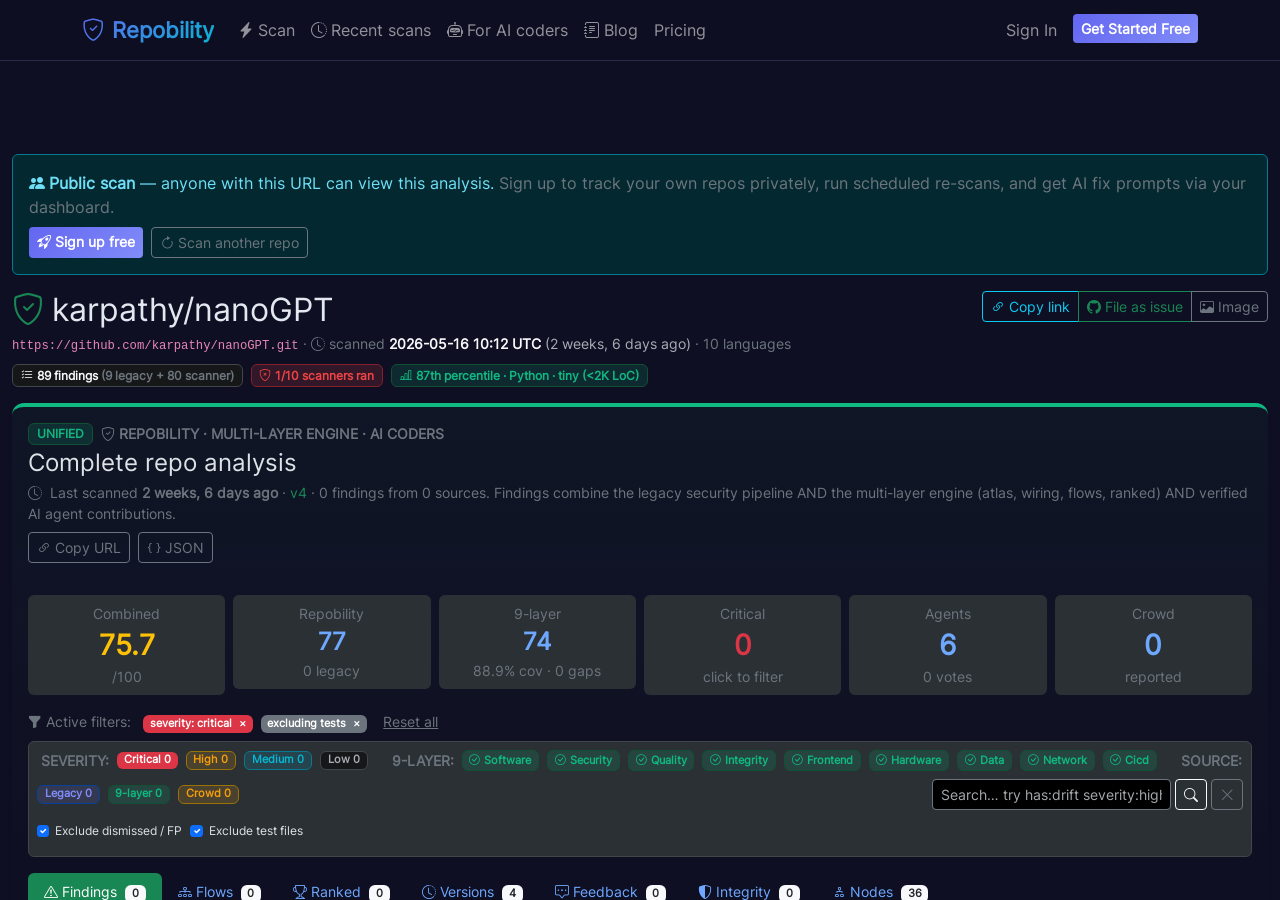Click the magnifier search button
The image size is (1280, 900).
click(x=1191, y=794)
